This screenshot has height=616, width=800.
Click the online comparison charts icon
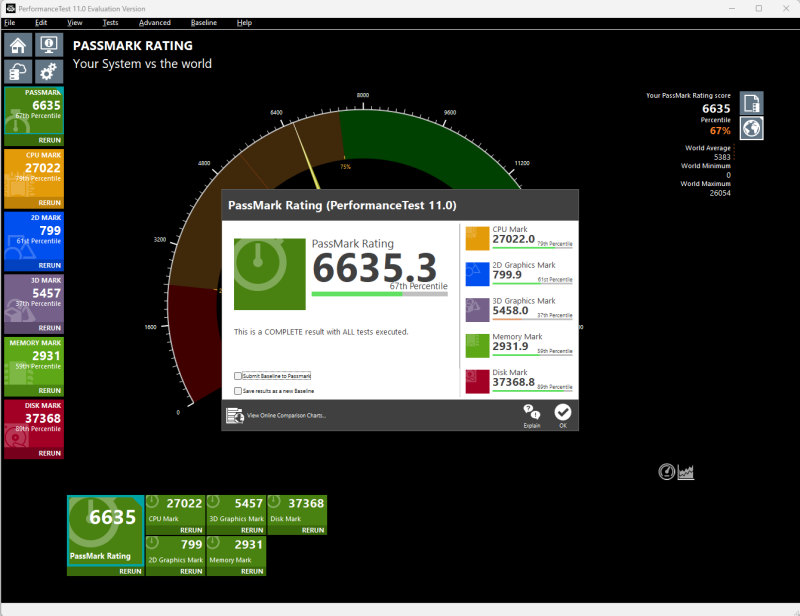click(x=235, y=415)
